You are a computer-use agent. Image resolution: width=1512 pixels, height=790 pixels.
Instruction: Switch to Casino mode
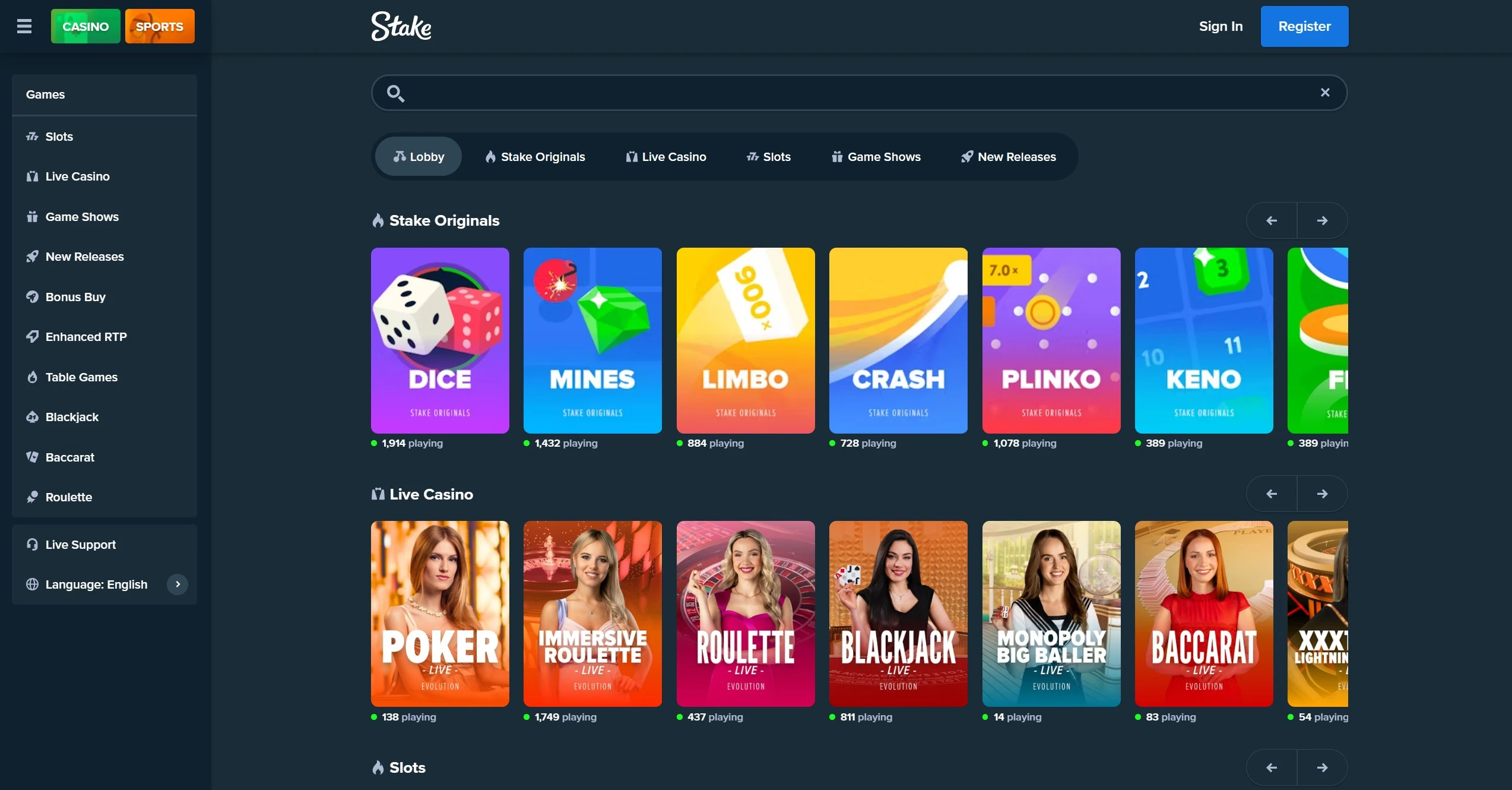click(85, 26)
